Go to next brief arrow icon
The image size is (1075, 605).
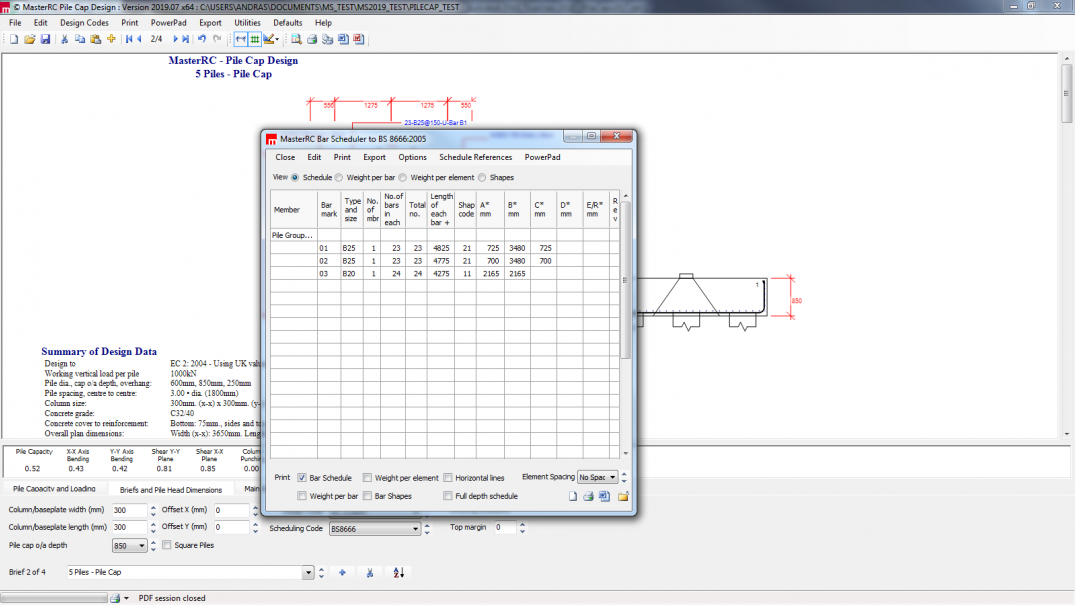tap(175, 39)
